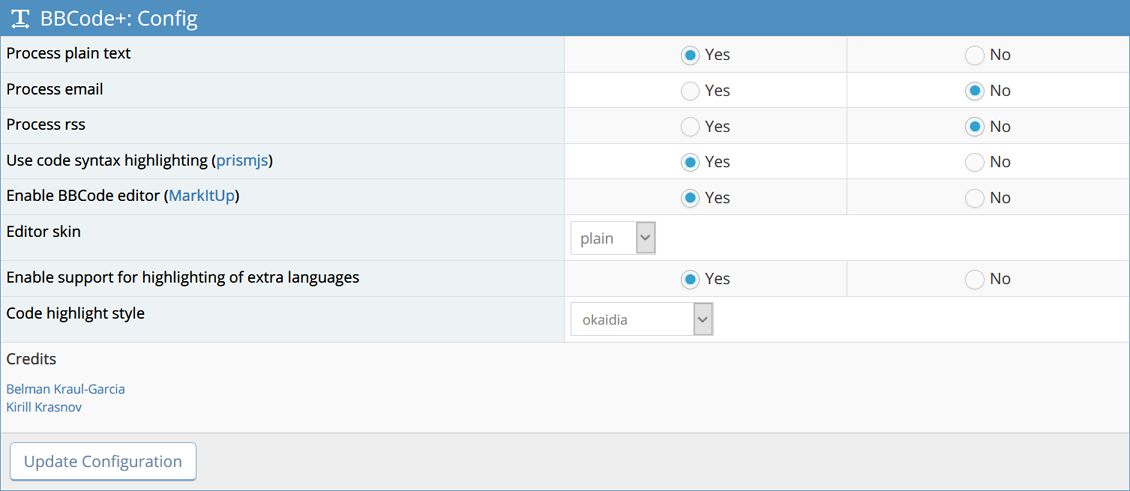Open the Editor skin dropdown
The image size is (1130, 491).
(x=613, y=238)
